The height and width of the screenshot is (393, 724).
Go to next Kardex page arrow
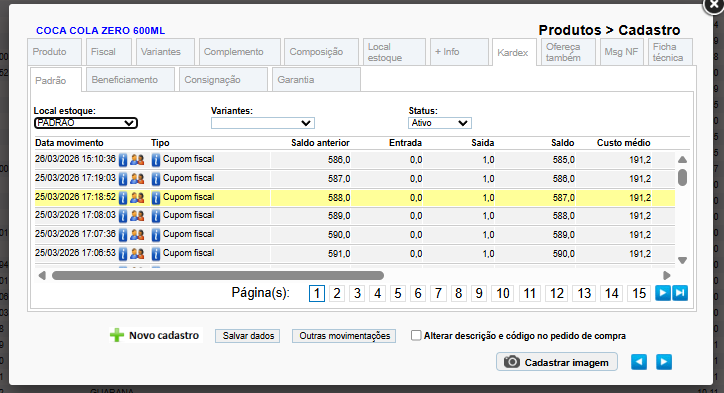click(663, 293)
